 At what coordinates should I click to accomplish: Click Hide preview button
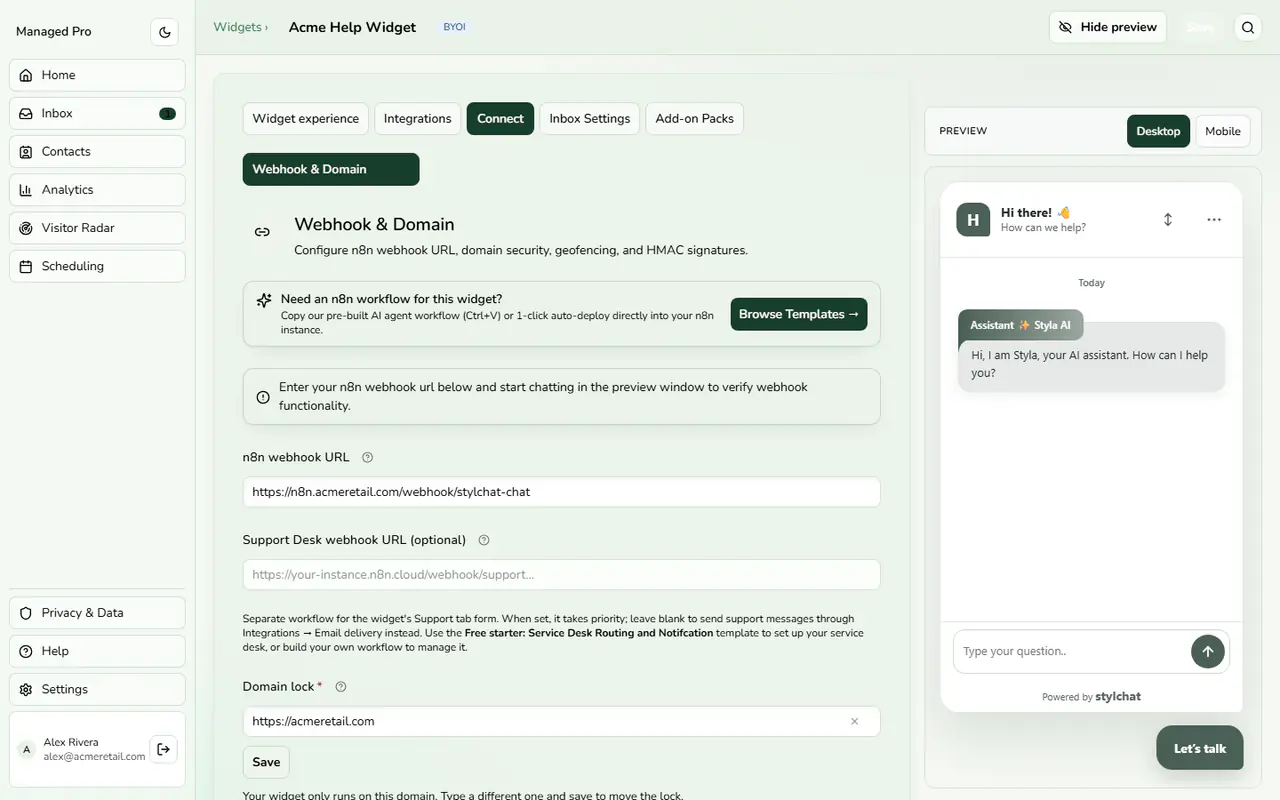tap(1108, 27)
